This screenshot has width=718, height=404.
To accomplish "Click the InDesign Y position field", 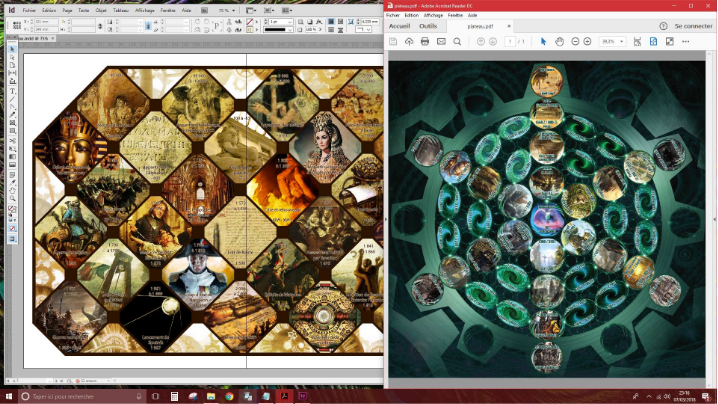I will 46,29.
